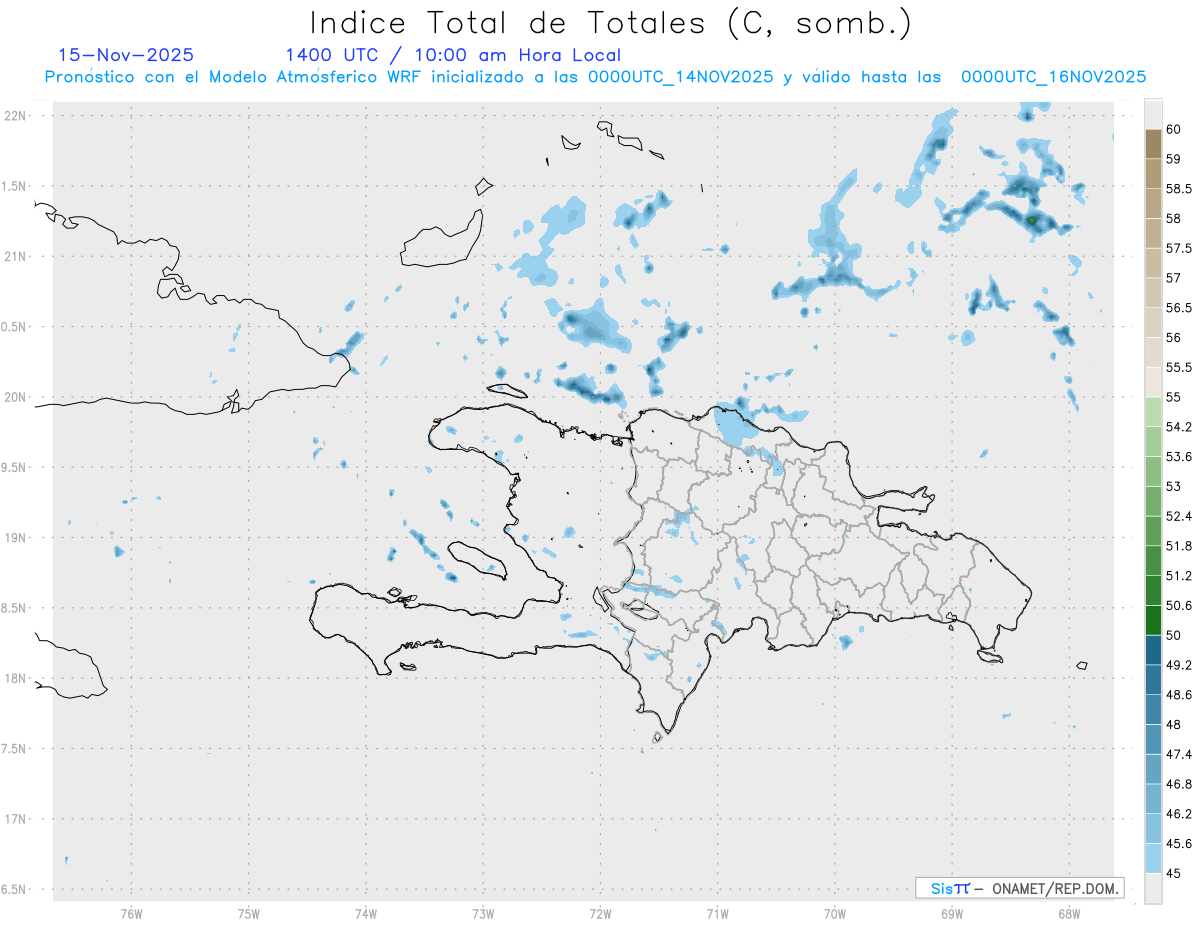The width and height of the screenshot is (1200, 927).
Task: Click the colorbar value 53.6
Action: pos(1179,457)
